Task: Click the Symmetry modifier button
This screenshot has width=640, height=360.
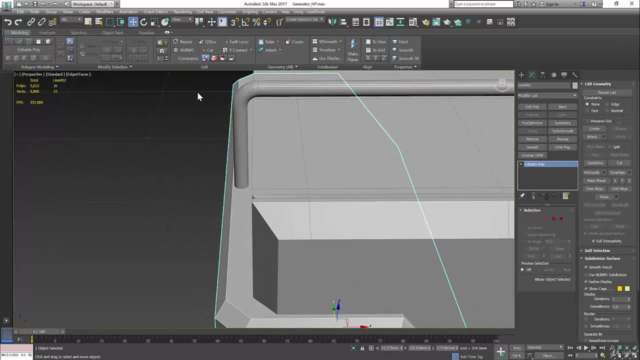Action: coord(562,123)
